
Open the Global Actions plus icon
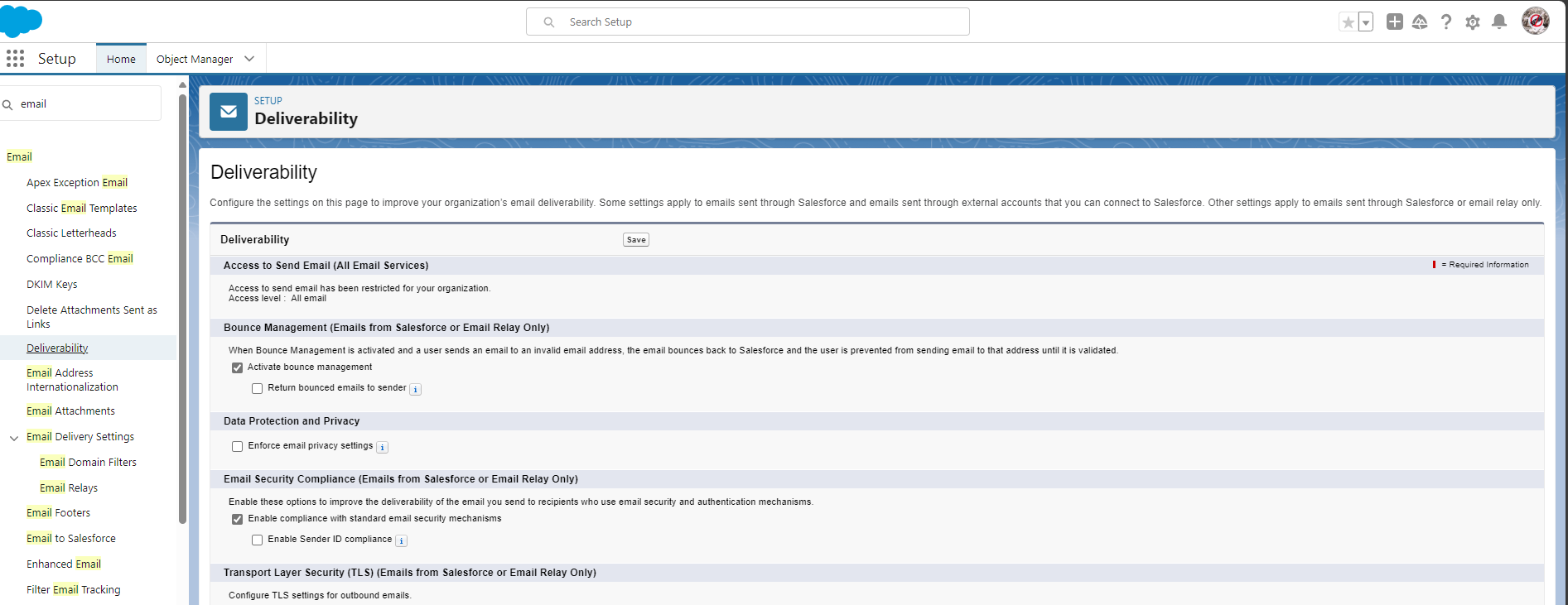click(1395, 22)
